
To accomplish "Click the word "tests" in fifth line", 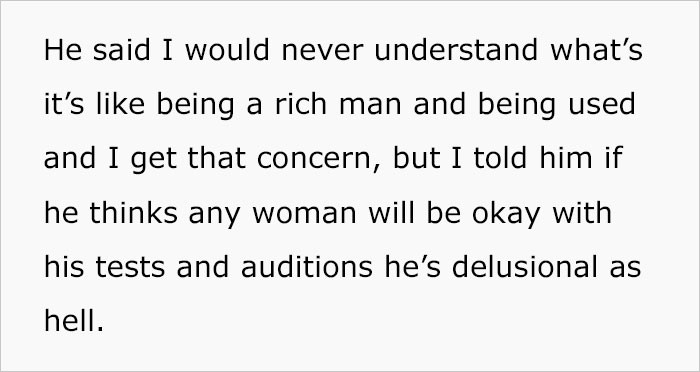I will tap(130, 267).
